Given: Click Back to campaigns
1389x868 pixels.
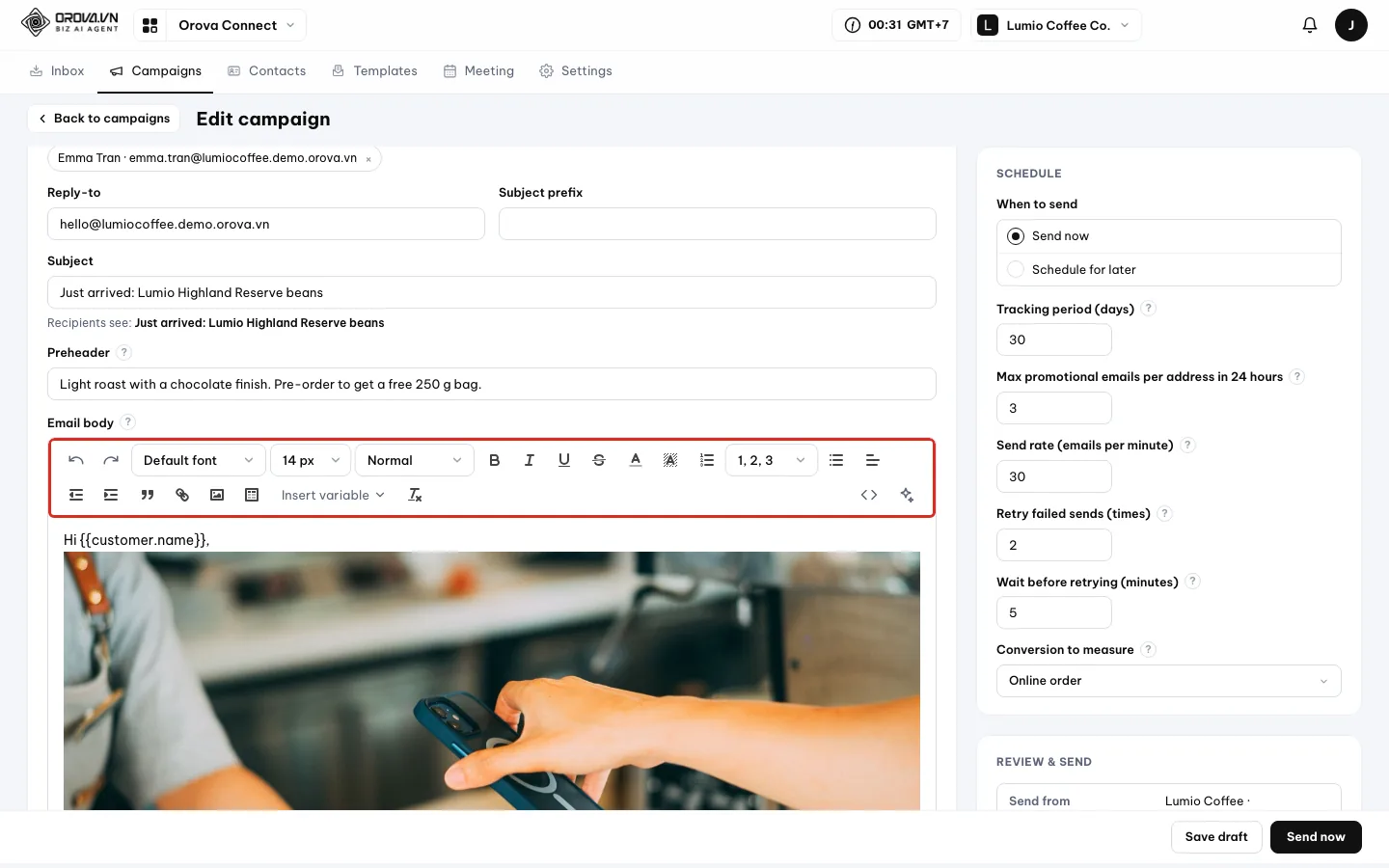Looking at the screenshot, I should click(103, 119).
